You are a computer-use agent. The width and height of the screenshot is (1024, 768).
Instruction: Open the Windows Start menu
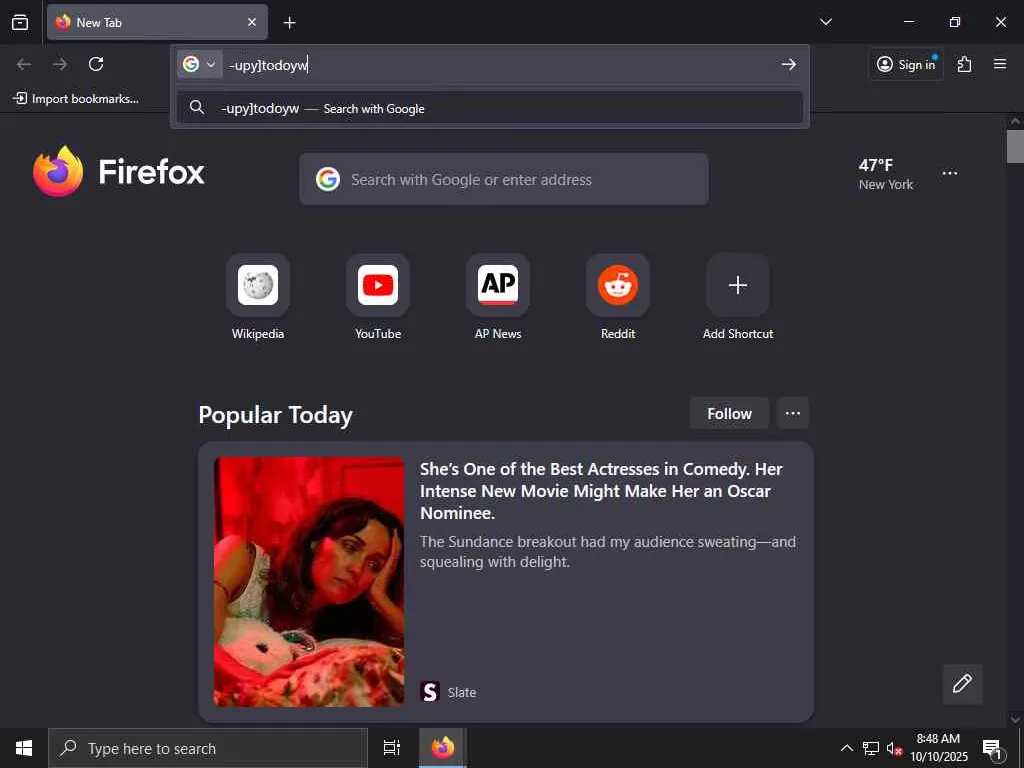pyautogui.click(x=24, y=748)
